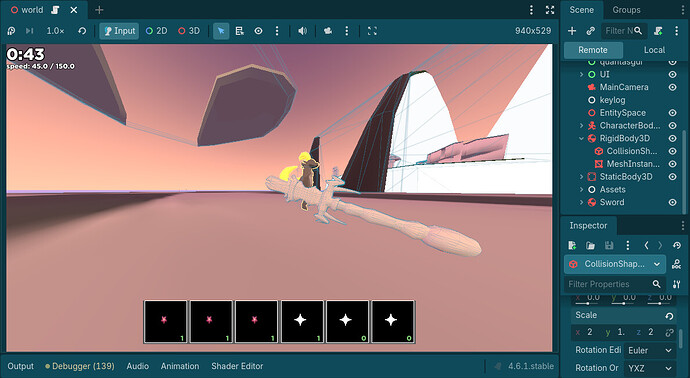
Task: Switch node selection to 2D mode
Action: click(156, 31)
